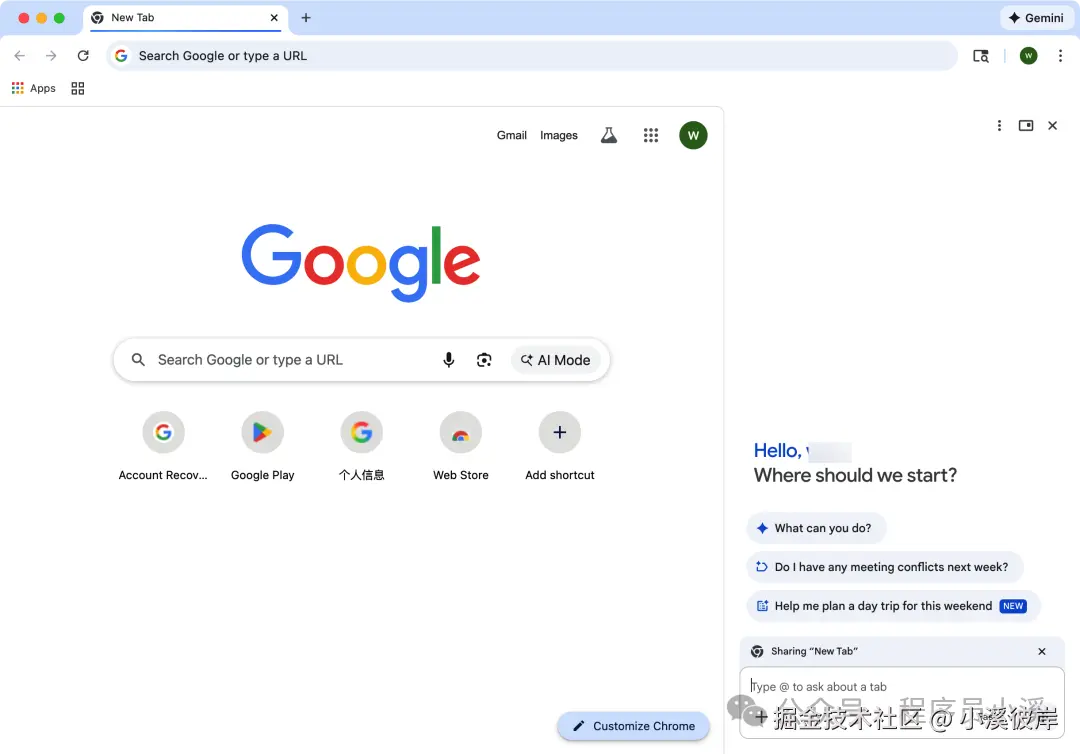Open the 个人信息 shortcut

click(x=362, y=446)
